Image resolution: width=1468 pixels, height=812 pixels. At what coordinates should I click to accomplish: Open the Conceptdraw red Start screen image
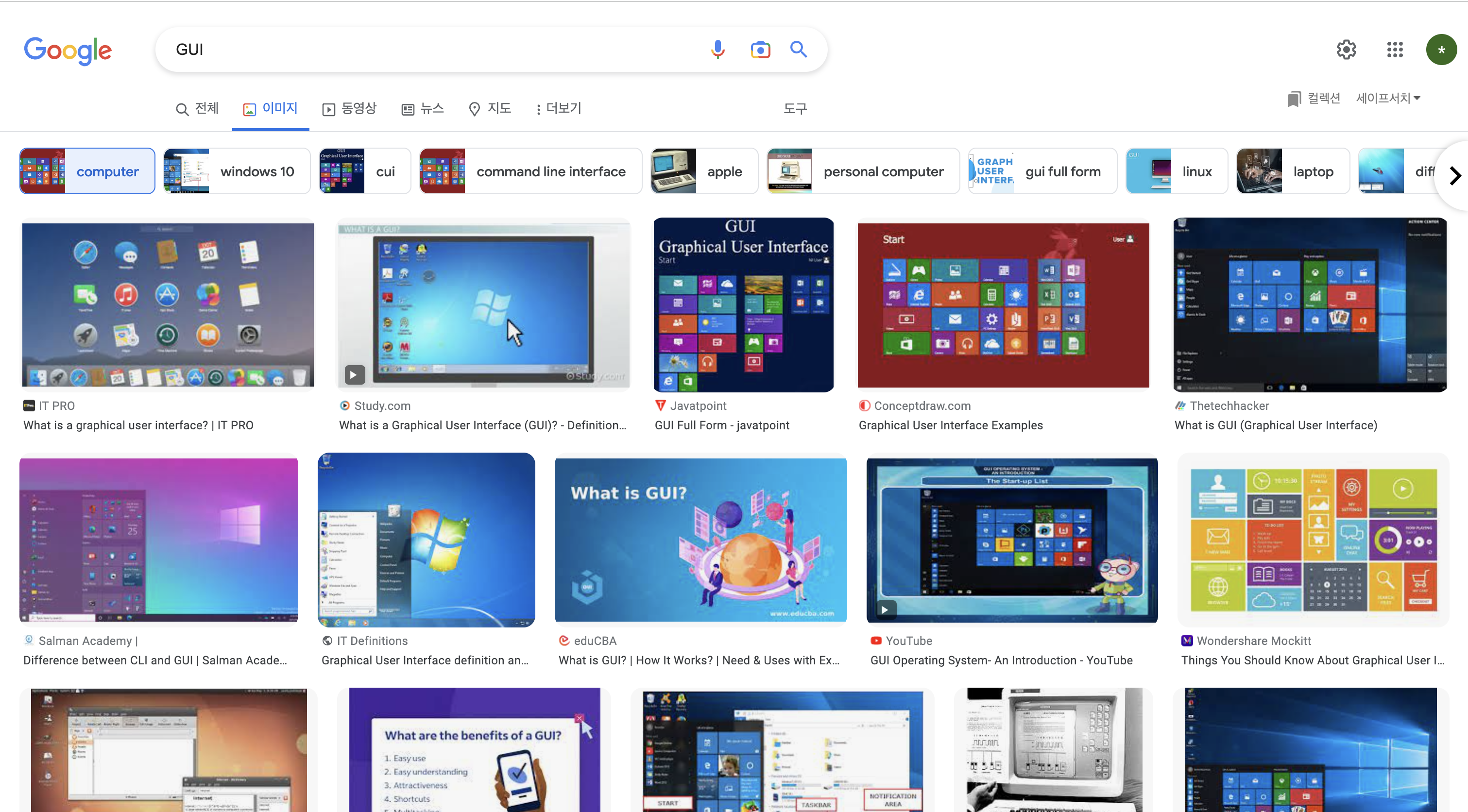pos(1003,304)
